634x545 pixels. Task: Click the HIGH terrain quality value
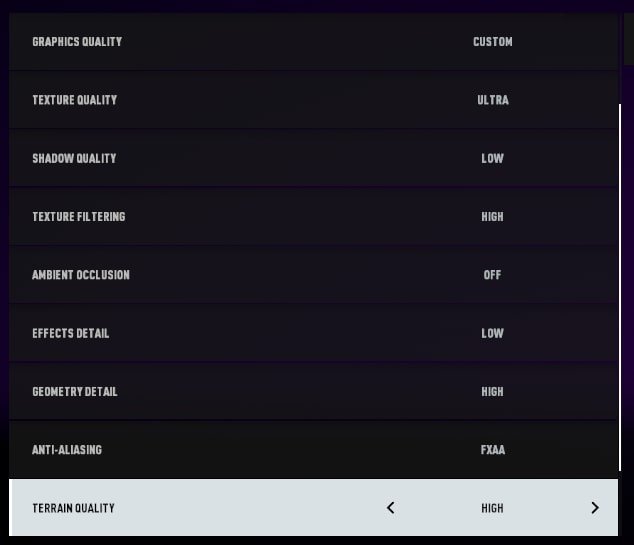point(493,508)
